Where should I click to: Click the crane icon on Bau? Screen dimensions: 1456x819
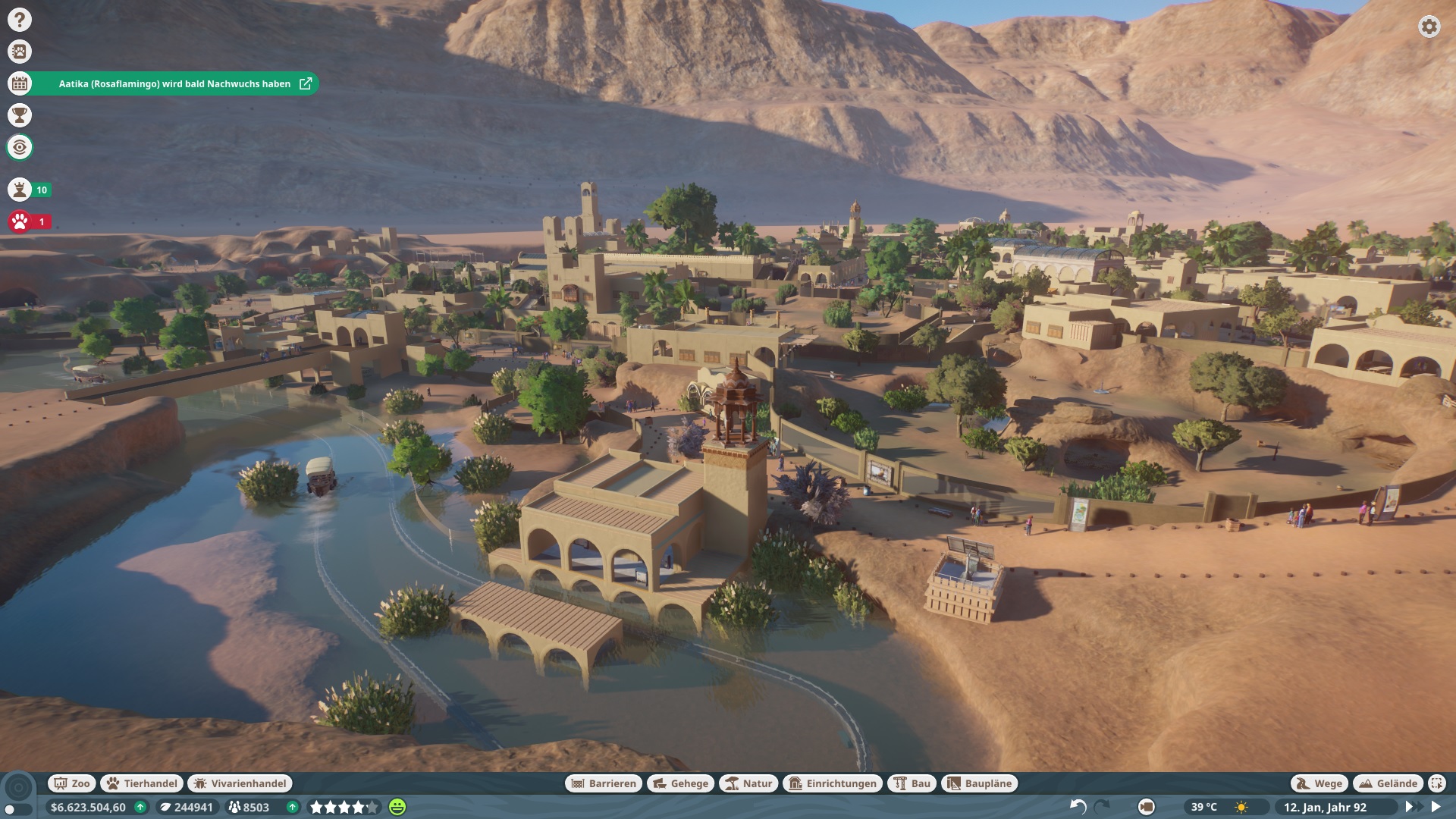point(900,783)
